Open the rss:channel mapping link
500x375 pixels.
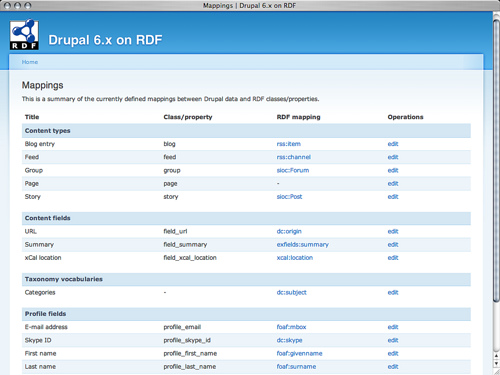(x=294, y=157)
